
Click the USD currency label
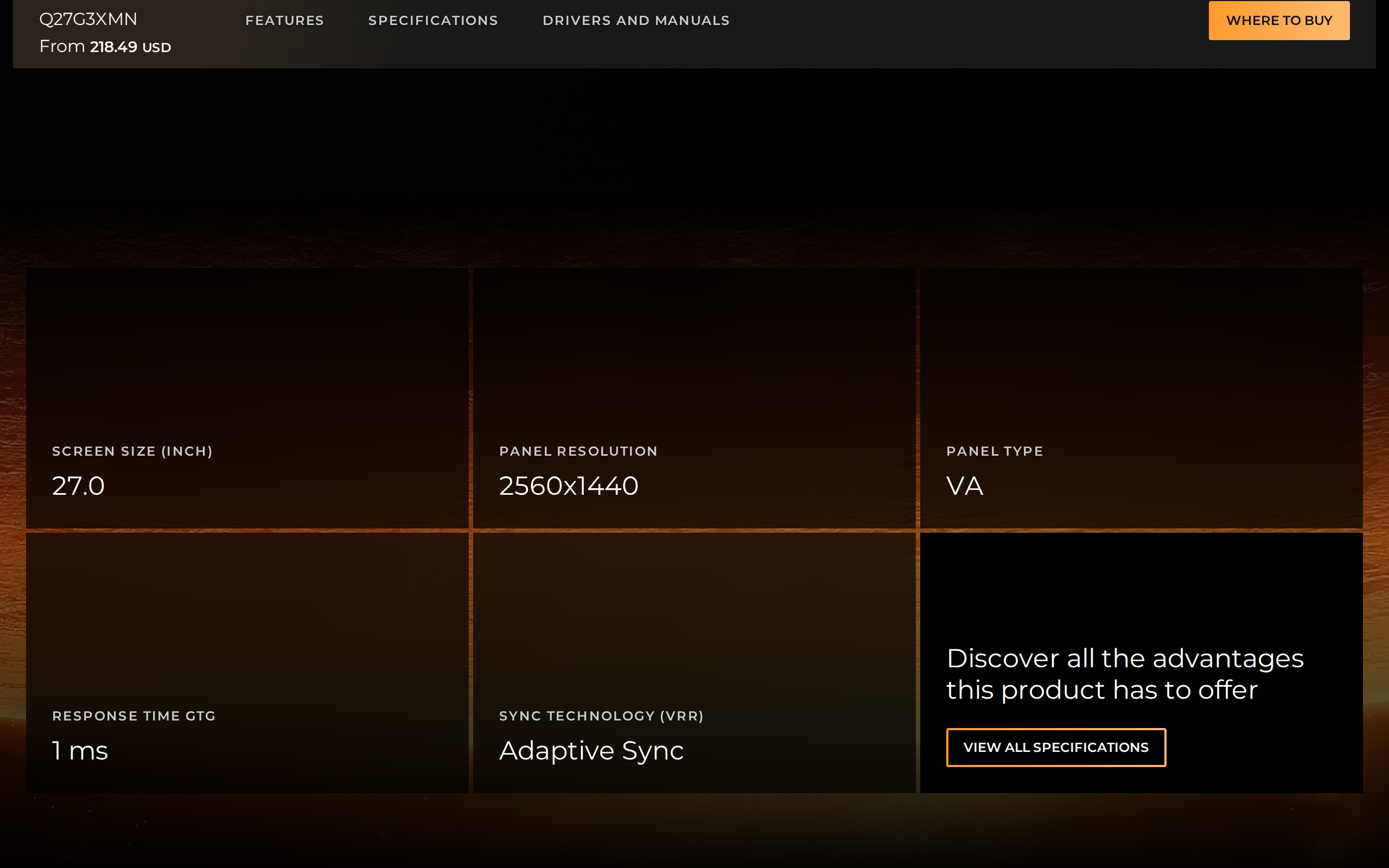click(157, 48)
